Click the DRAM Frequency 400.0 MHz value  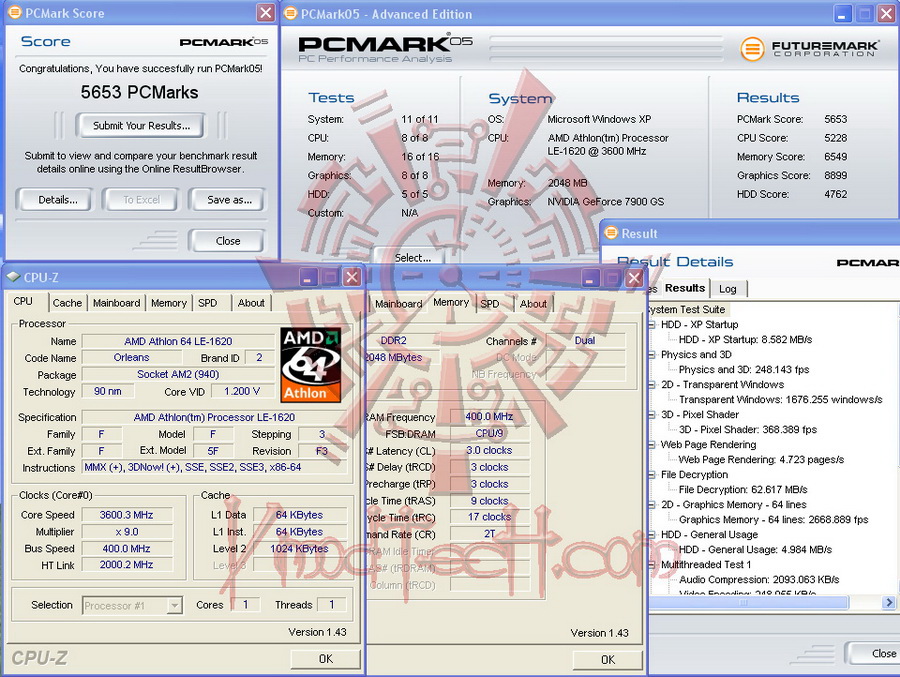489,416
